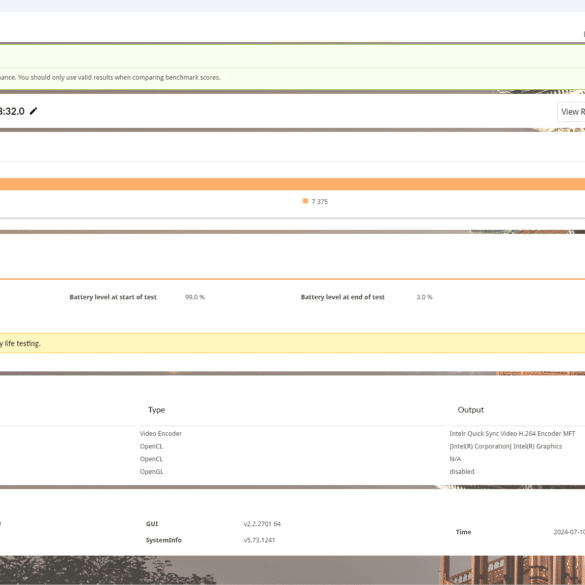Select the Intel(R) Graphics output entry

coord(506,446)
